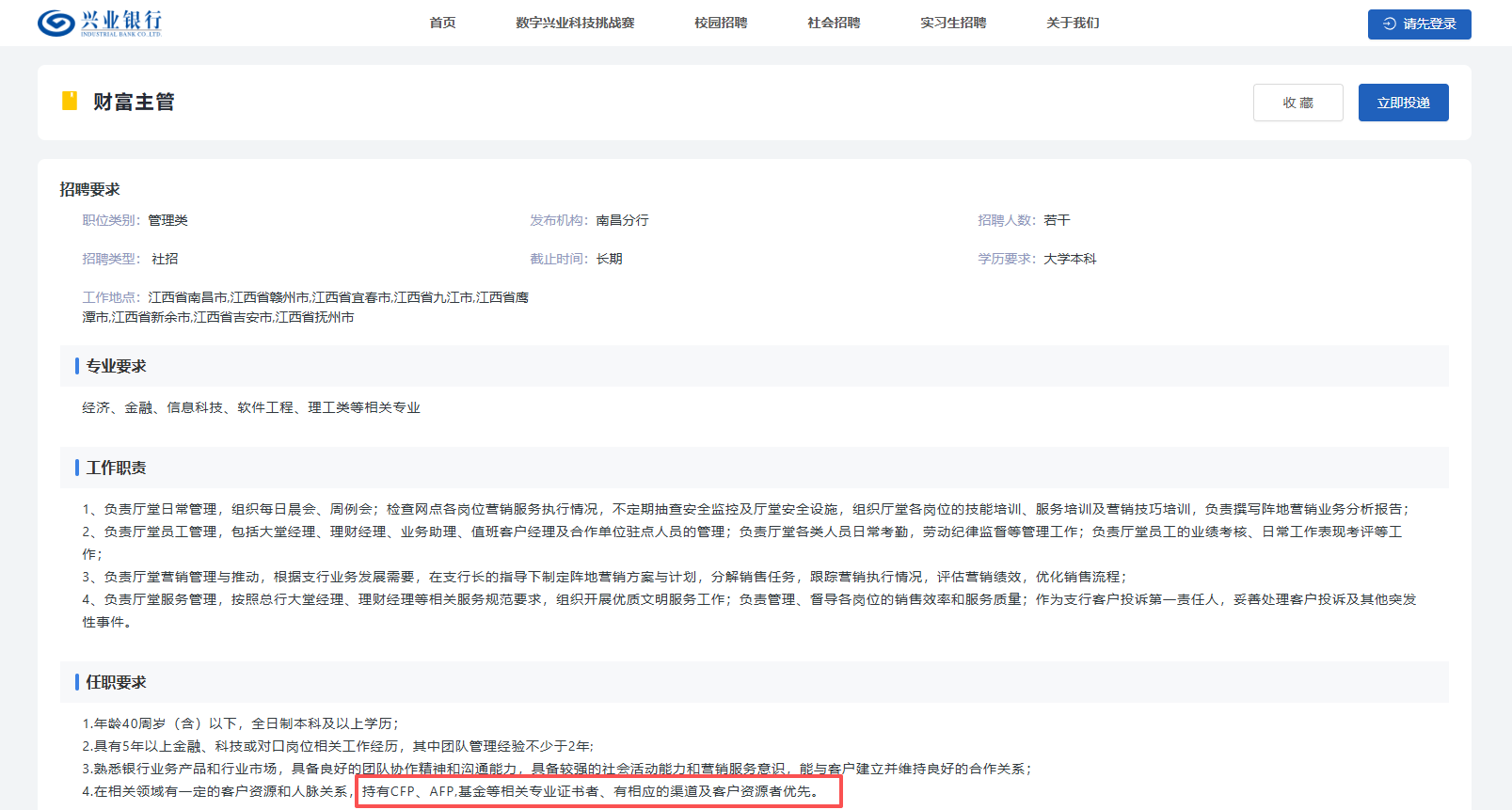This screenshot has width=1512, height=810.
Task: Go to the 首页 nav item
Action: [442, 23]
